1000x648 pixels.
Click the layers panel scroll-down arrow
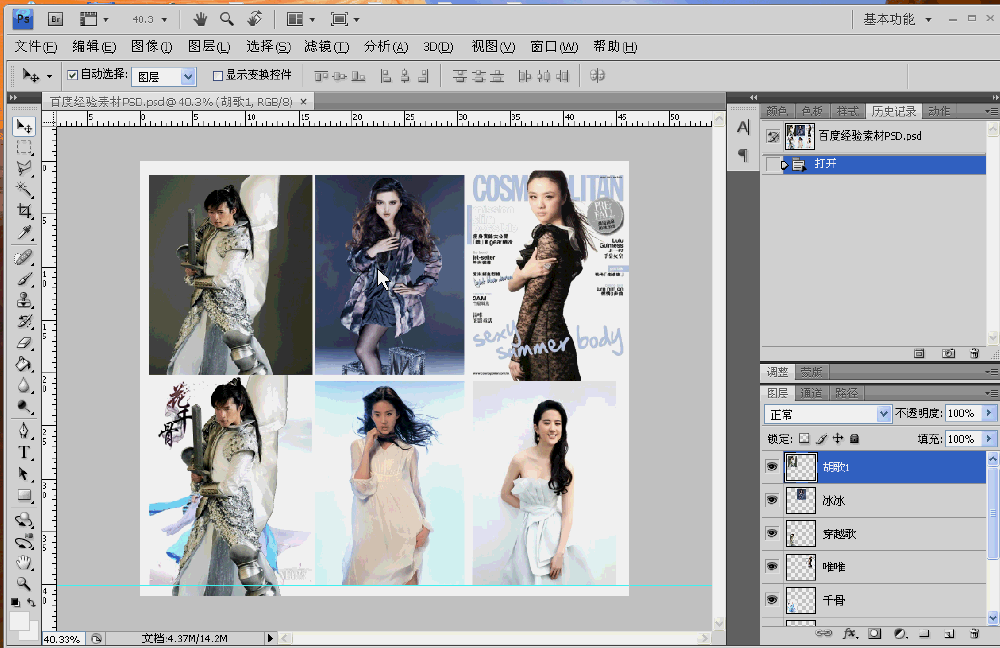(992, 617)
